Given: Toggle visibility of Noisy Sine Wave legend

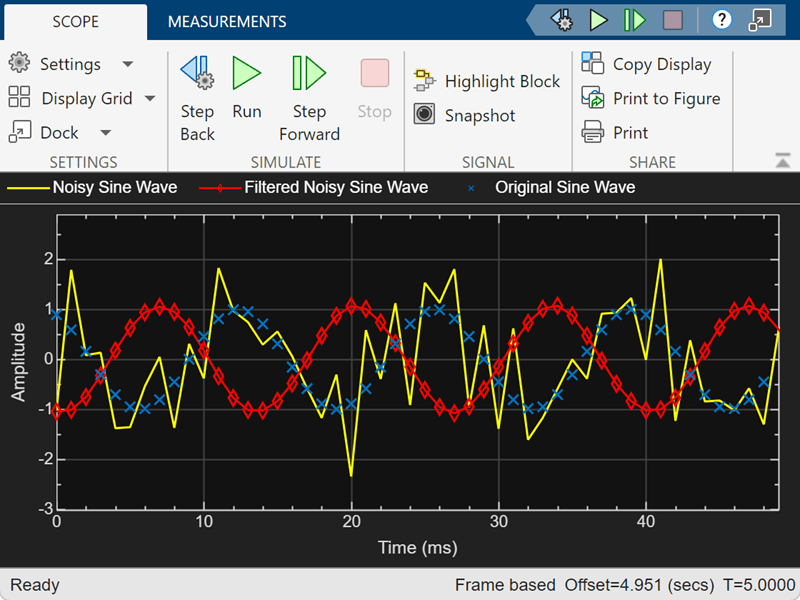Looking at the screenshot, I should click(x=92, y=187).
